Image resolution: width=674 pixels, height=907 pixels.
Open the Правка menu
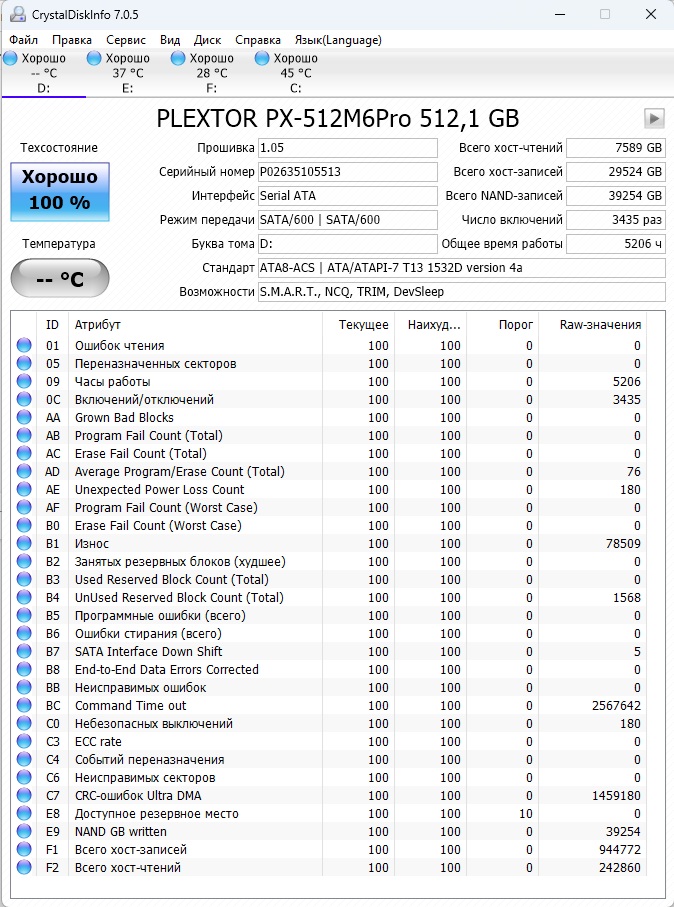[x=72, y=40]
